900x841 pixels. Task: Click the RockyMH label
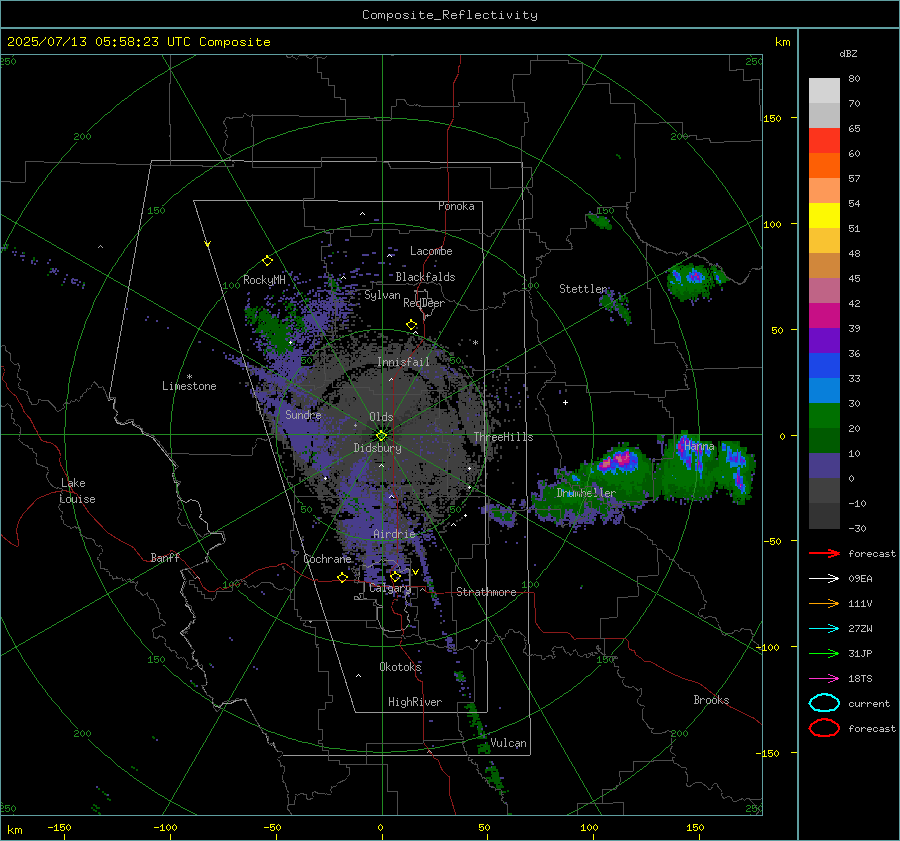[x=264, y=280]
